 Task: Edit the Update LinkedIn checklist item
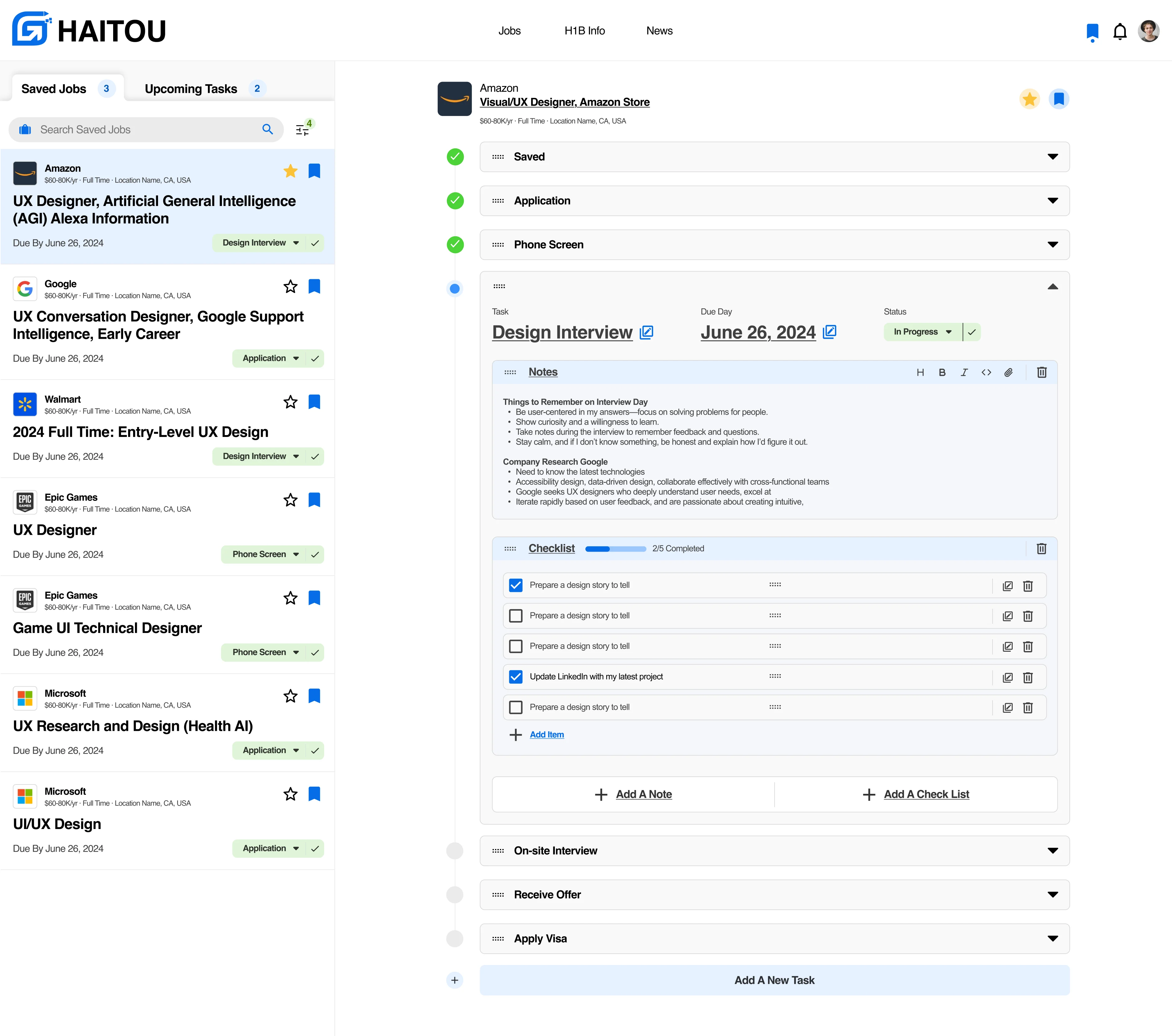(x=1007, y=678)
